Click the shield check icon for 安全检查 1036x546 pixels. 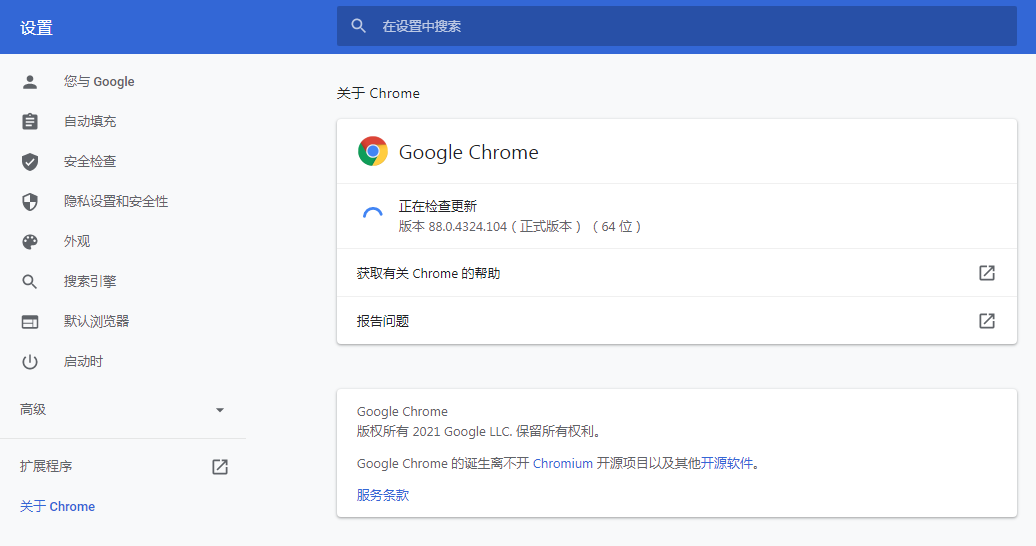click(30, 162)
